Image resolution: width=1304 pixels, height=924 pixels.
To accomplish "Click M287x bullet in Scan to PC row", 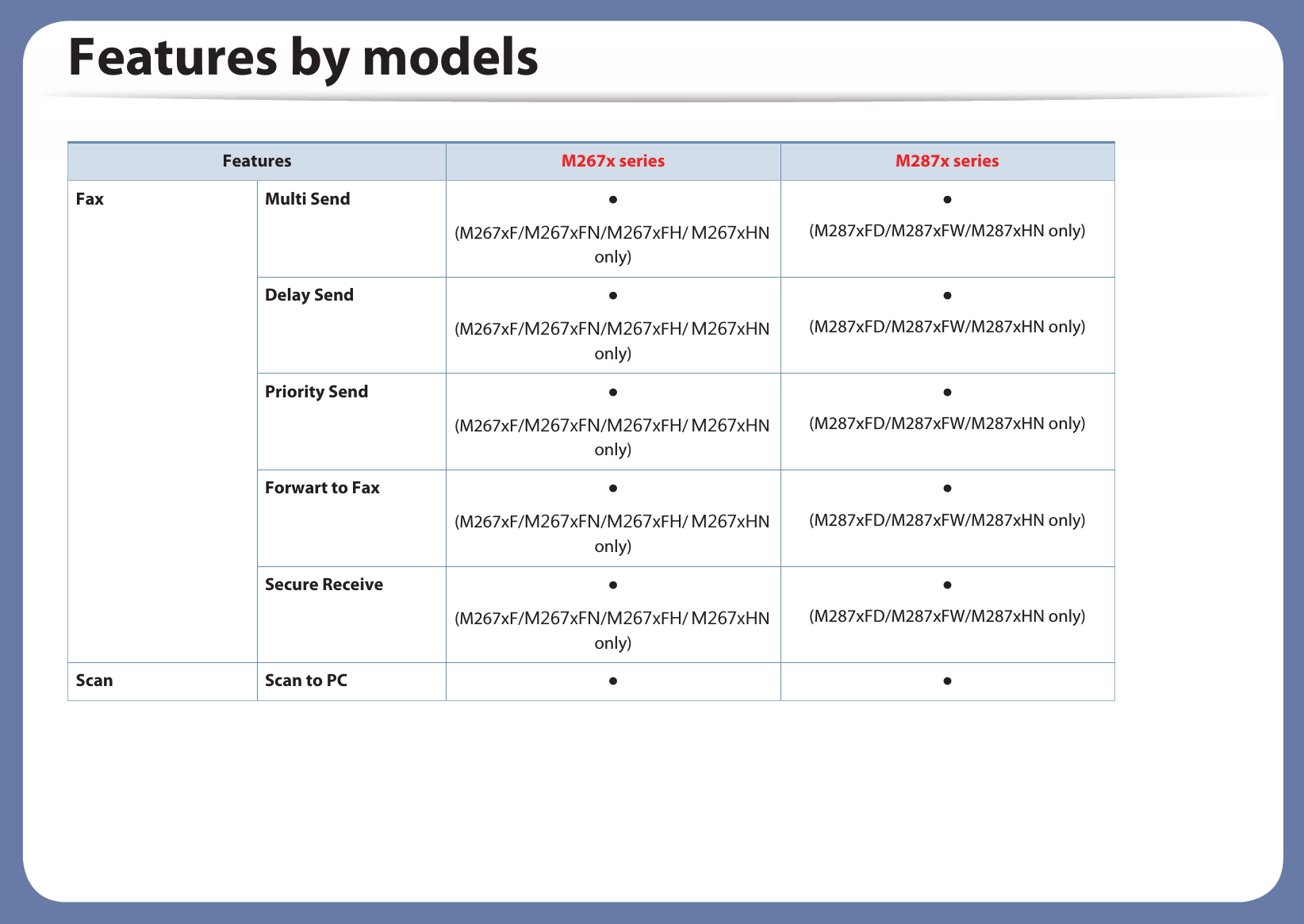I will (947, 681).
